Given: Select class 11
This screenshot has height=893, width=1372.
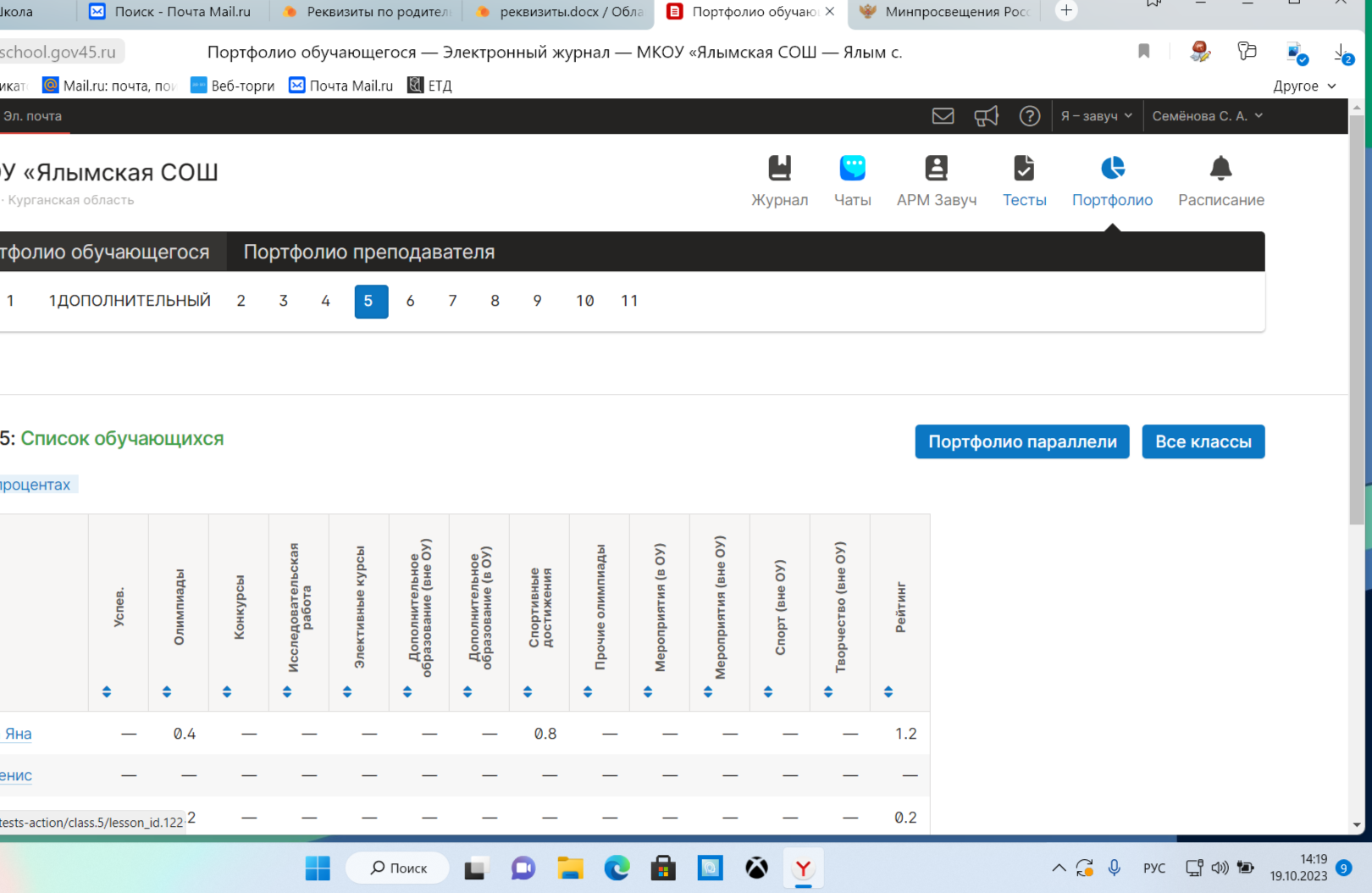Looking at the screenshot, I should pos(628,301).
